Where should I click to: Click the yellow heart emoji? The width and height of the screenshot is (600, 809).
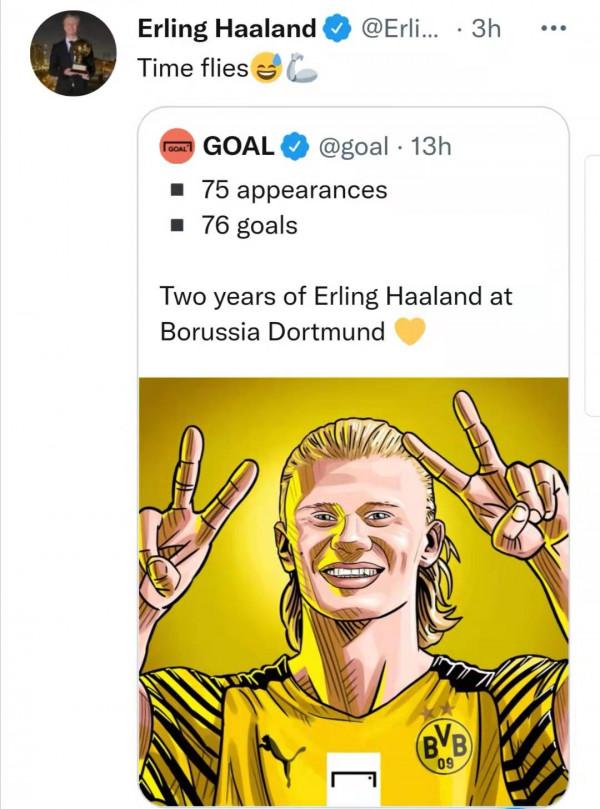coord(410,332)
